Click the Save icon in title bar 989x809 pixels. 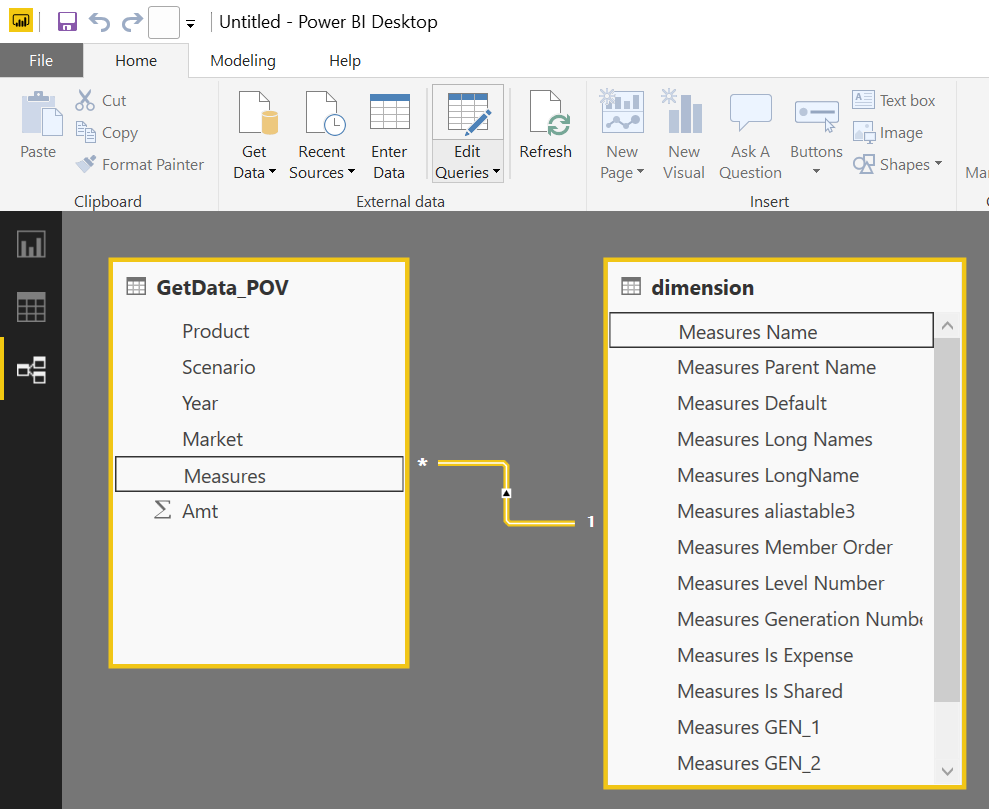tap(67, 22)
